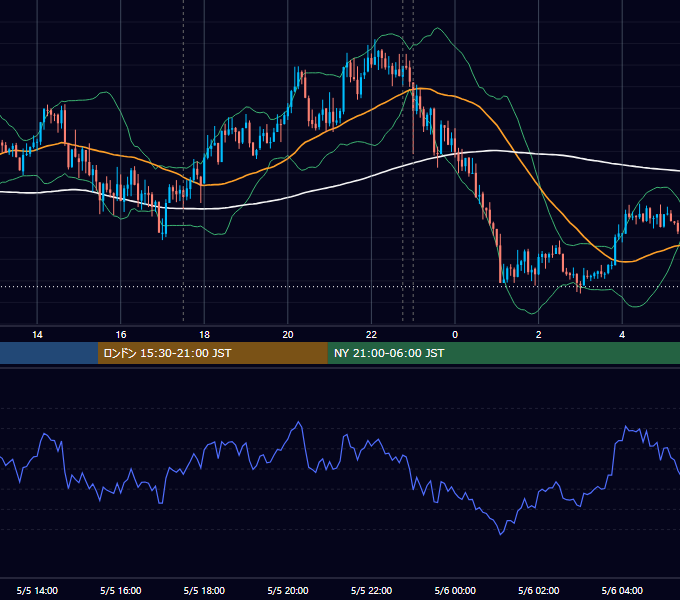Click the 5/5 18:00 date label
The height and width of the screenshot is (600, 680).
click(x=204, y=590)
